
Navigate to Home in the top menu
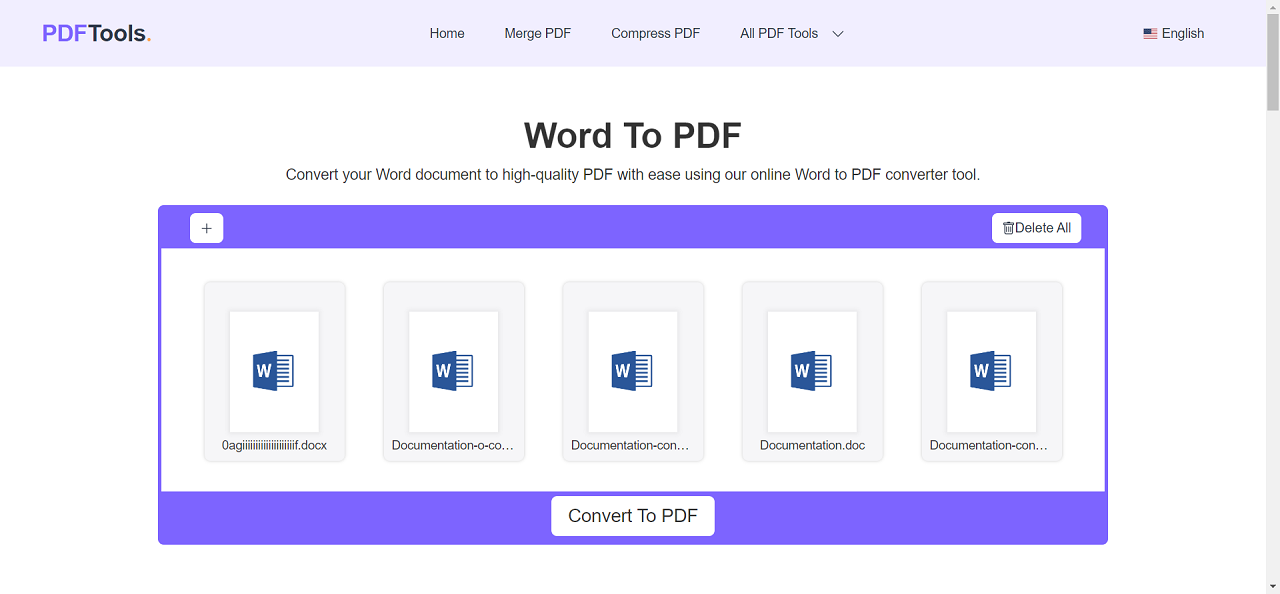pyautogui.click(x=447, y=33)
